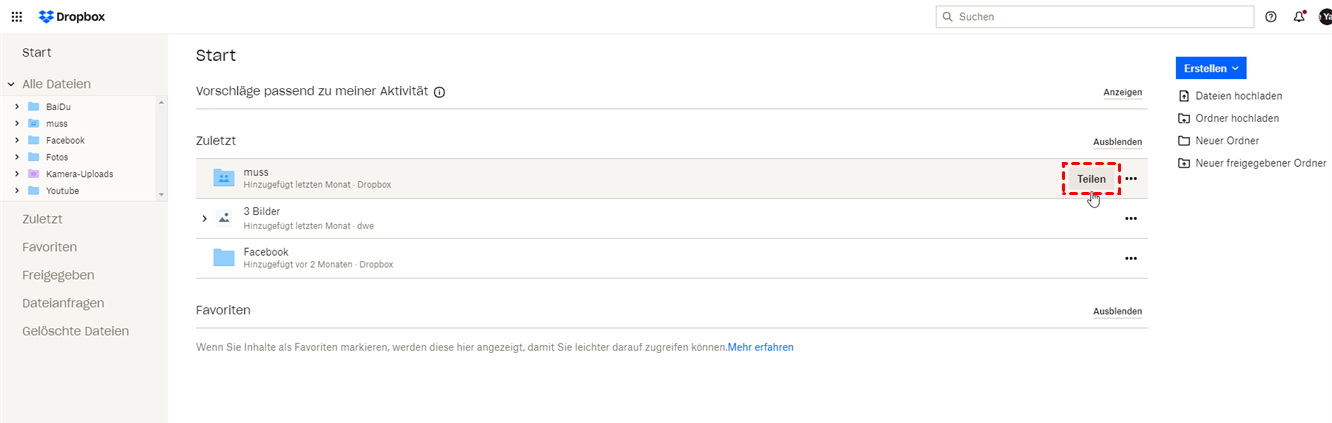This screenshot has width=1332, height=423.
Task: Open the help question mark icon
Action: [1271, 17]
